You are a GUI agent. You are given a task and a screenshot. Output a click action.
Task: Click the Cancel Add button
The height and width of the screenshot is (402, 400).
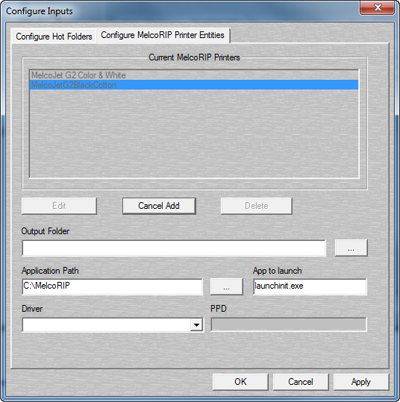159,206
